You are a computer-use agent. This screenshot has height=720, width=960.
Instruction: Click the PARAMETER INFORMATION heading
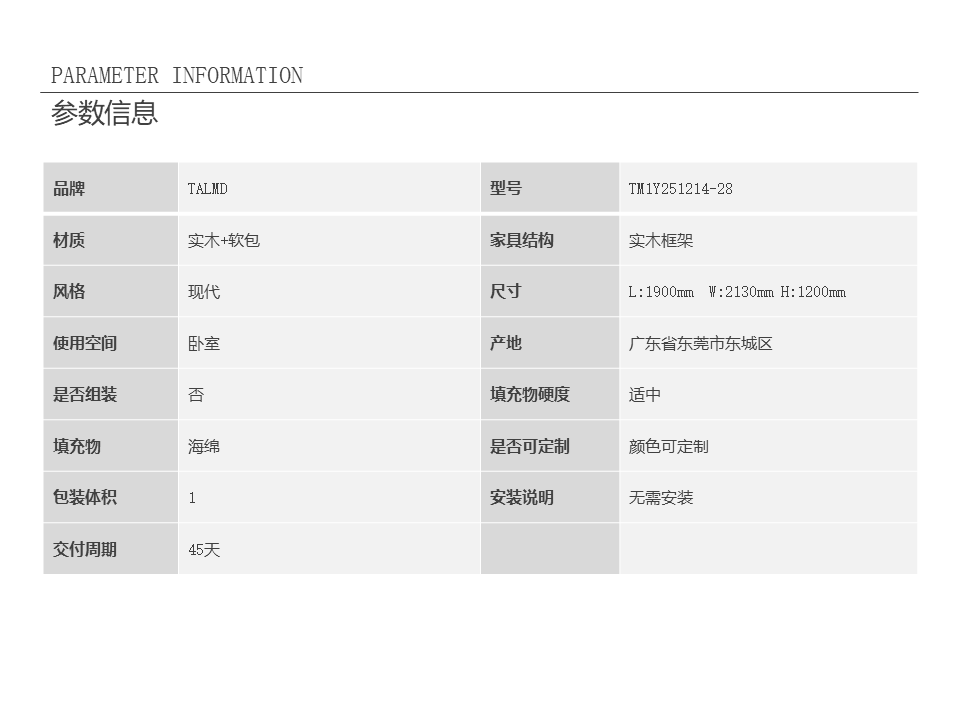pos(176,76)
